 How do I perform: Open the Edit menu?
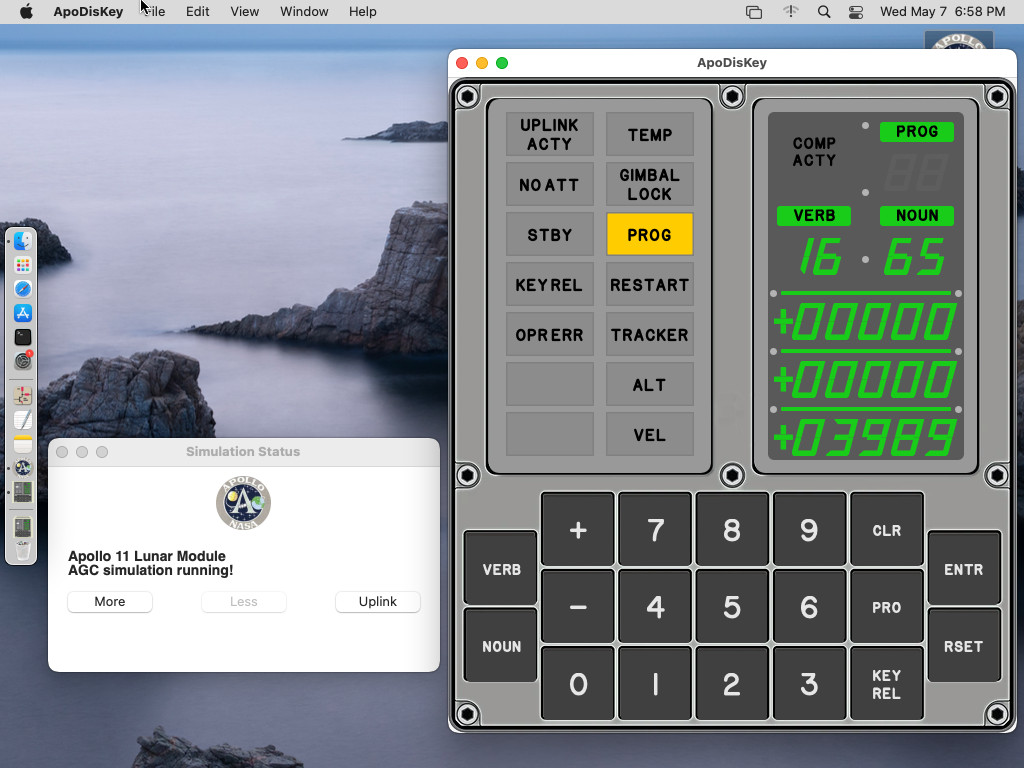click(197, 12)
